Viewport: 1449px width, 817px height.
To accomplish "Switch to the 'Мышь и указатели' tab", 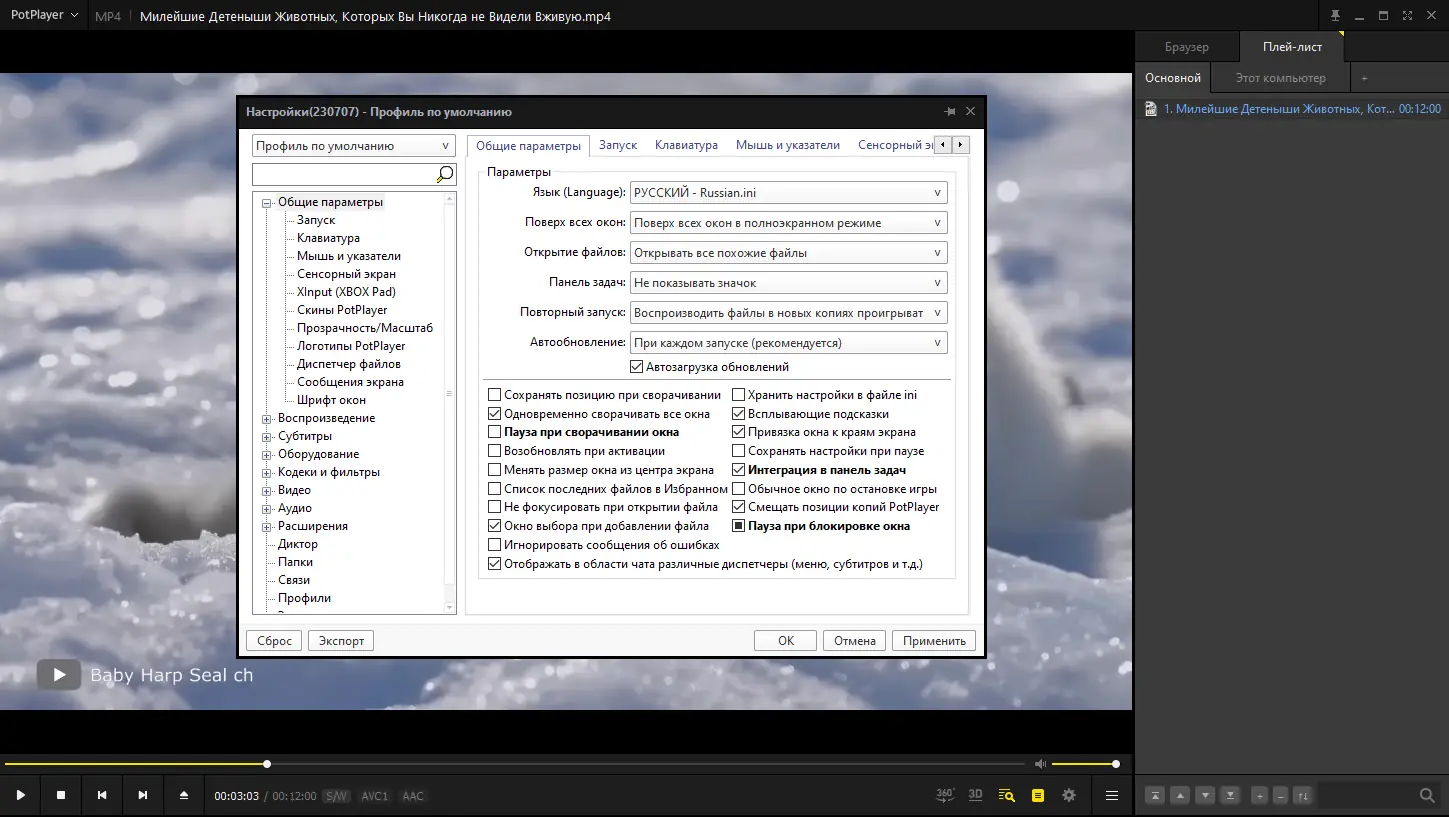I will (788, 145).
